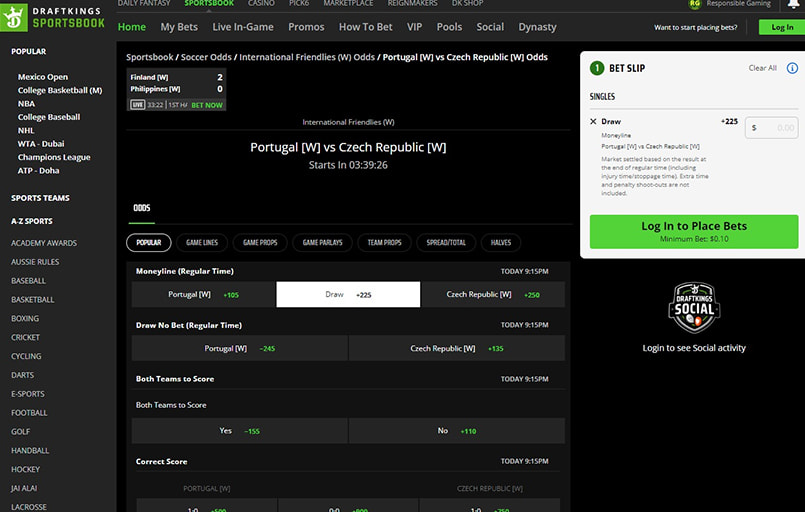Open the Pools section
The height and width of the screenshot is (512, 805).
coord(449,27)
